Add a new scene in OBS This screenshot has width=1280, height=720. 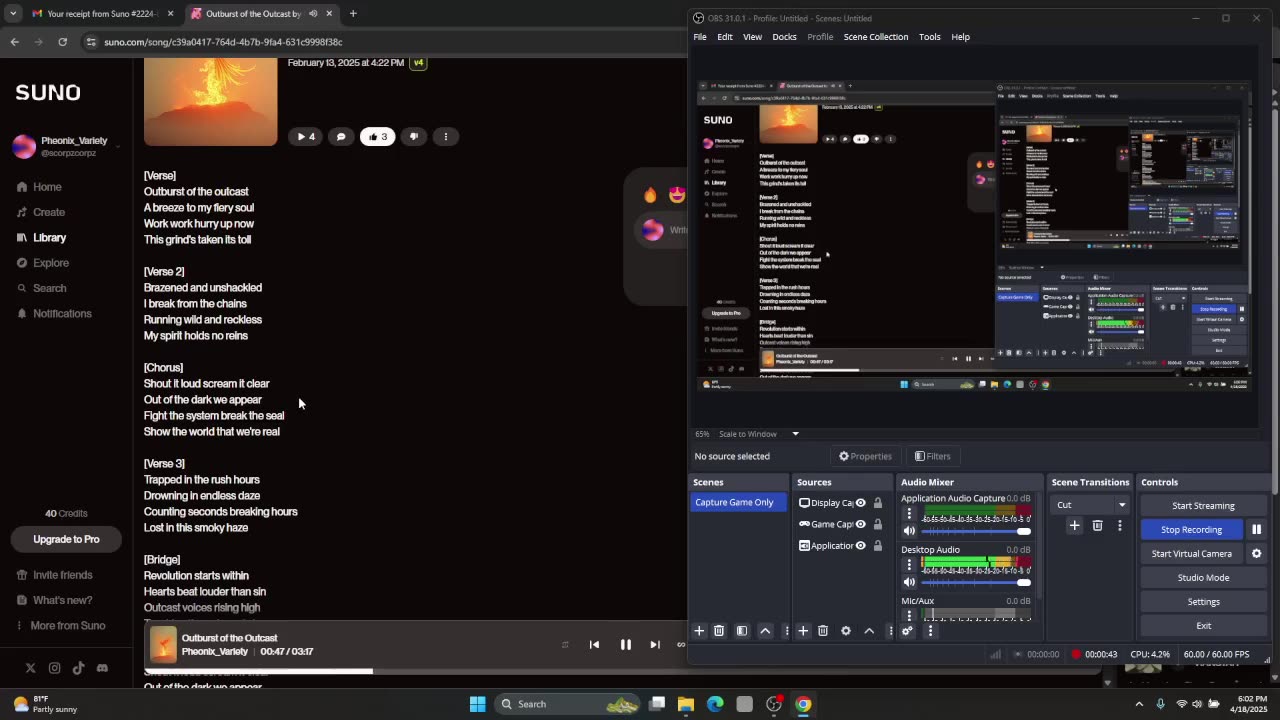tap(699, 631)
